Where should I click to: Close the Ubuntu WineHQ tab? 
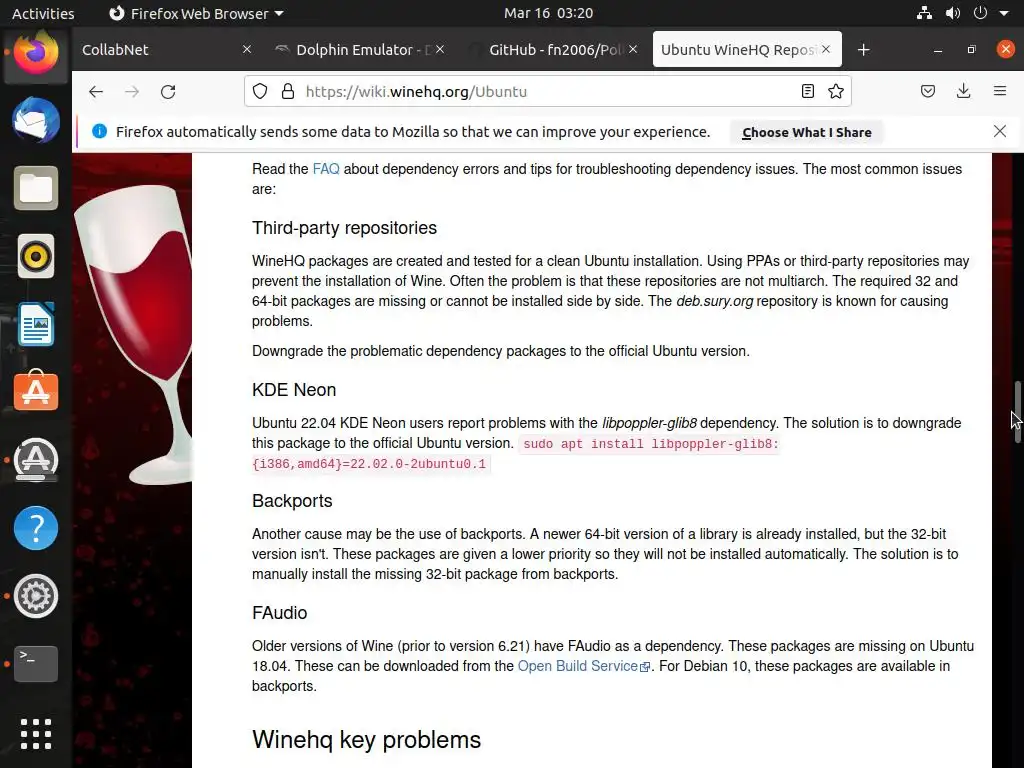tap(826, 50)
